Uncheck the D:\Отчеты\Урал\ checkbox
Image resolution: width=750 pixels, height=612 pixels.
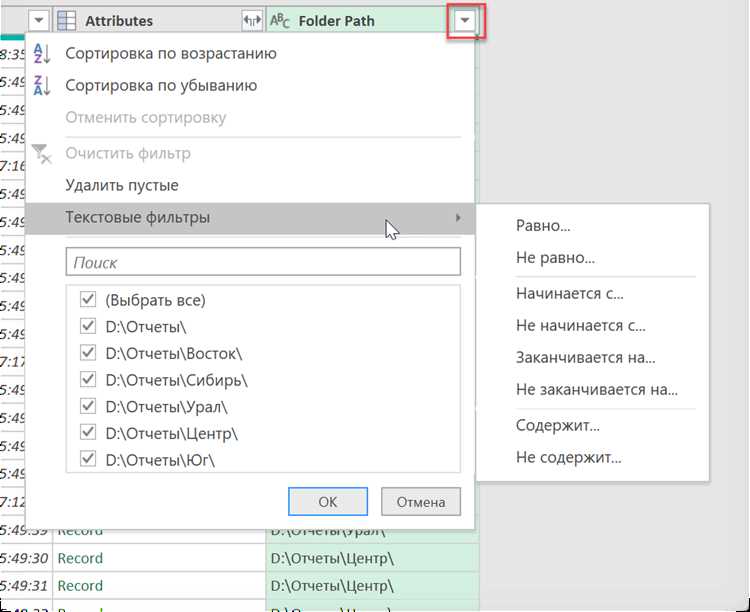pos(88,406)
